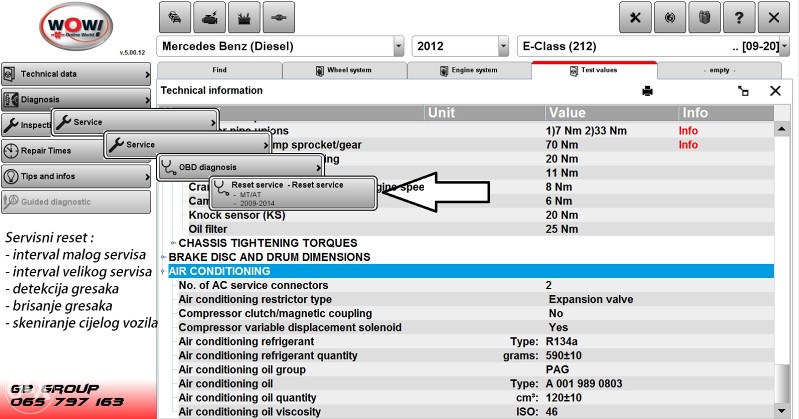Image resolution: width=799 pixels, height=419 pixels.
Task: Expand the Diagnosis menu
Action: pyautogui.click(x=76, y=99)
